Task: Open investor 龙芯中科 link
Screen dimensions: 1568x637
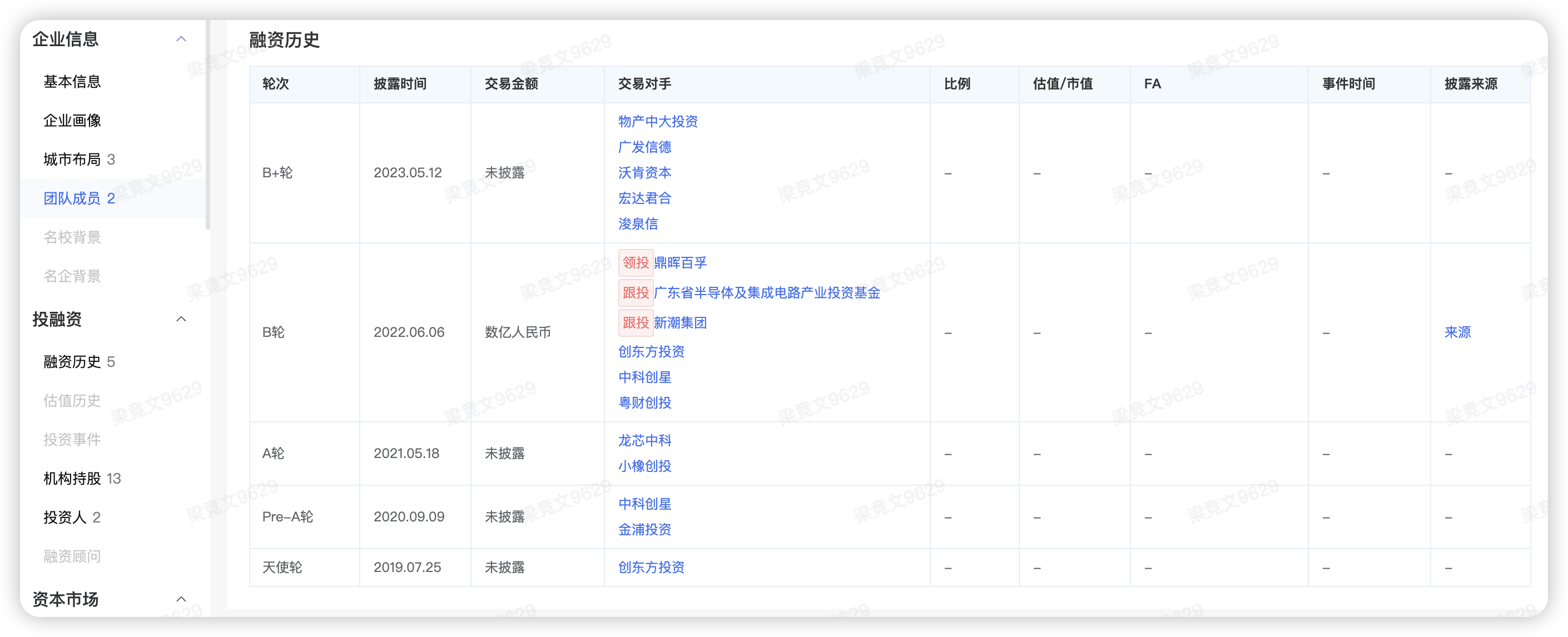Action: (644, 440)
